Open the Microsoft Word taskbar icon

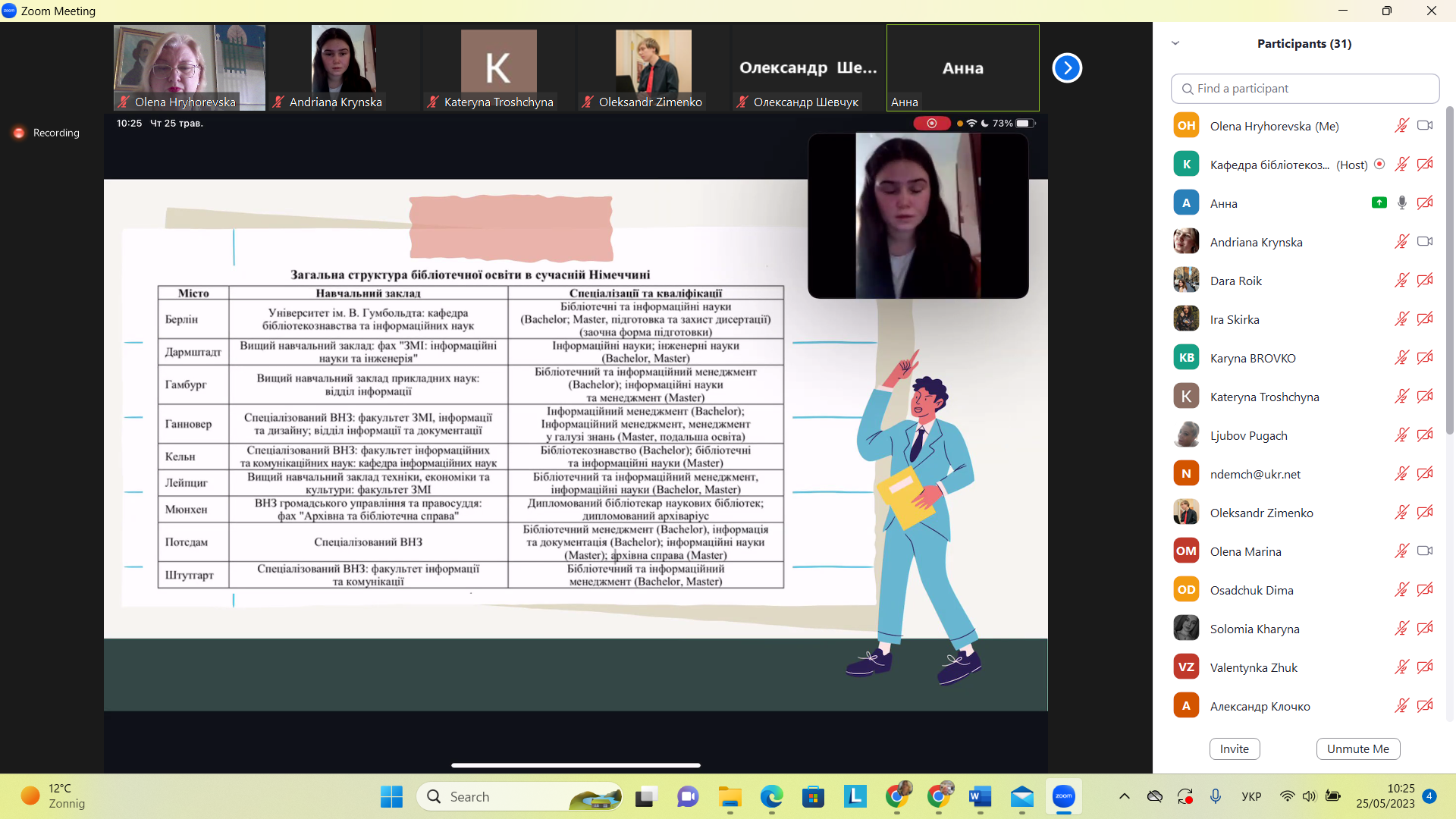(x=980, y=796)
